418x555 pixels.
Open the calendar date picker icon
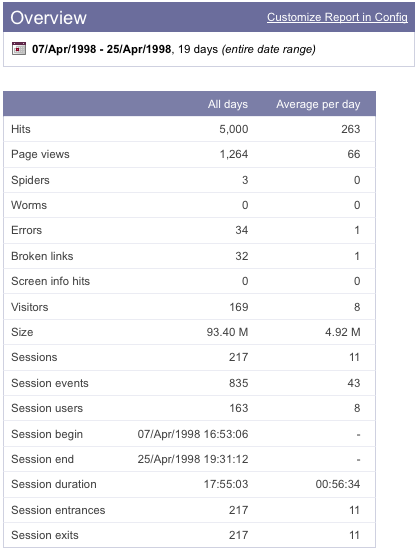pyautogui.click(x=19, y=48)
